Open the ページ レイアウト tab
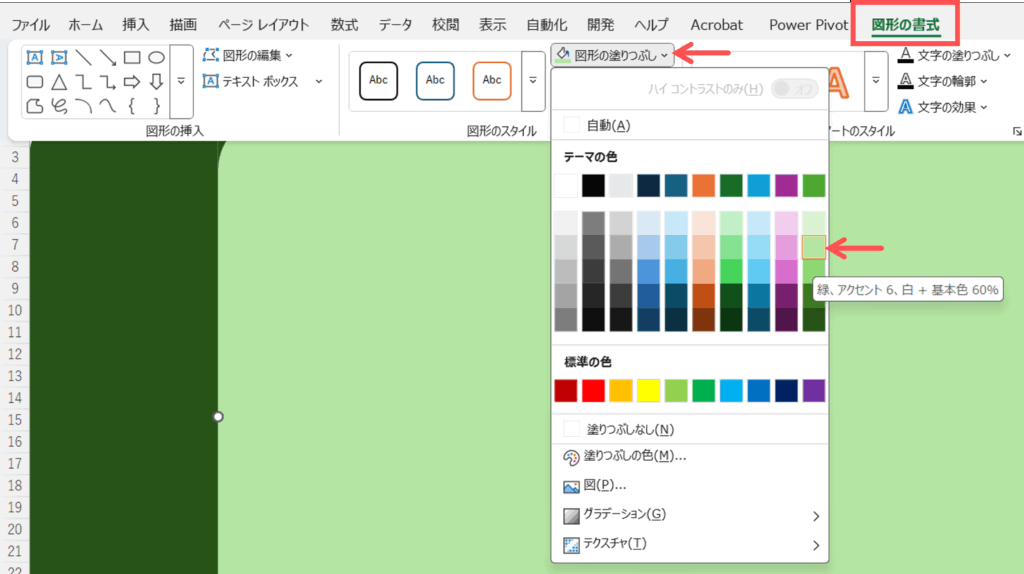1024x574 pixels. tap(263, 24)
